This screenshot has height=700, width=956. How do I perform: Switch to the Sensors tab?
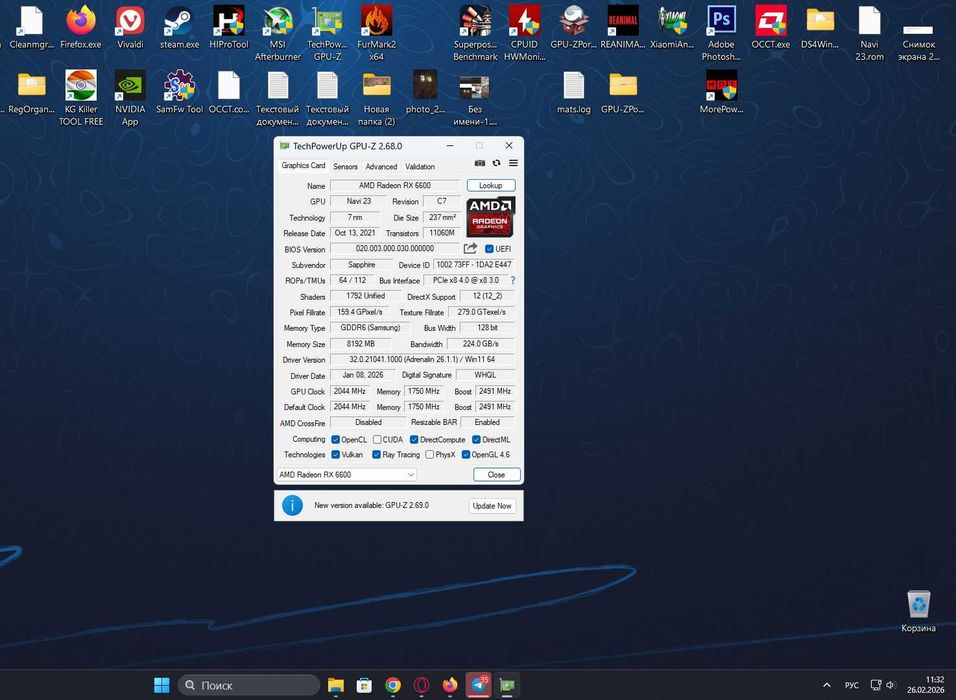click(345, 167)
